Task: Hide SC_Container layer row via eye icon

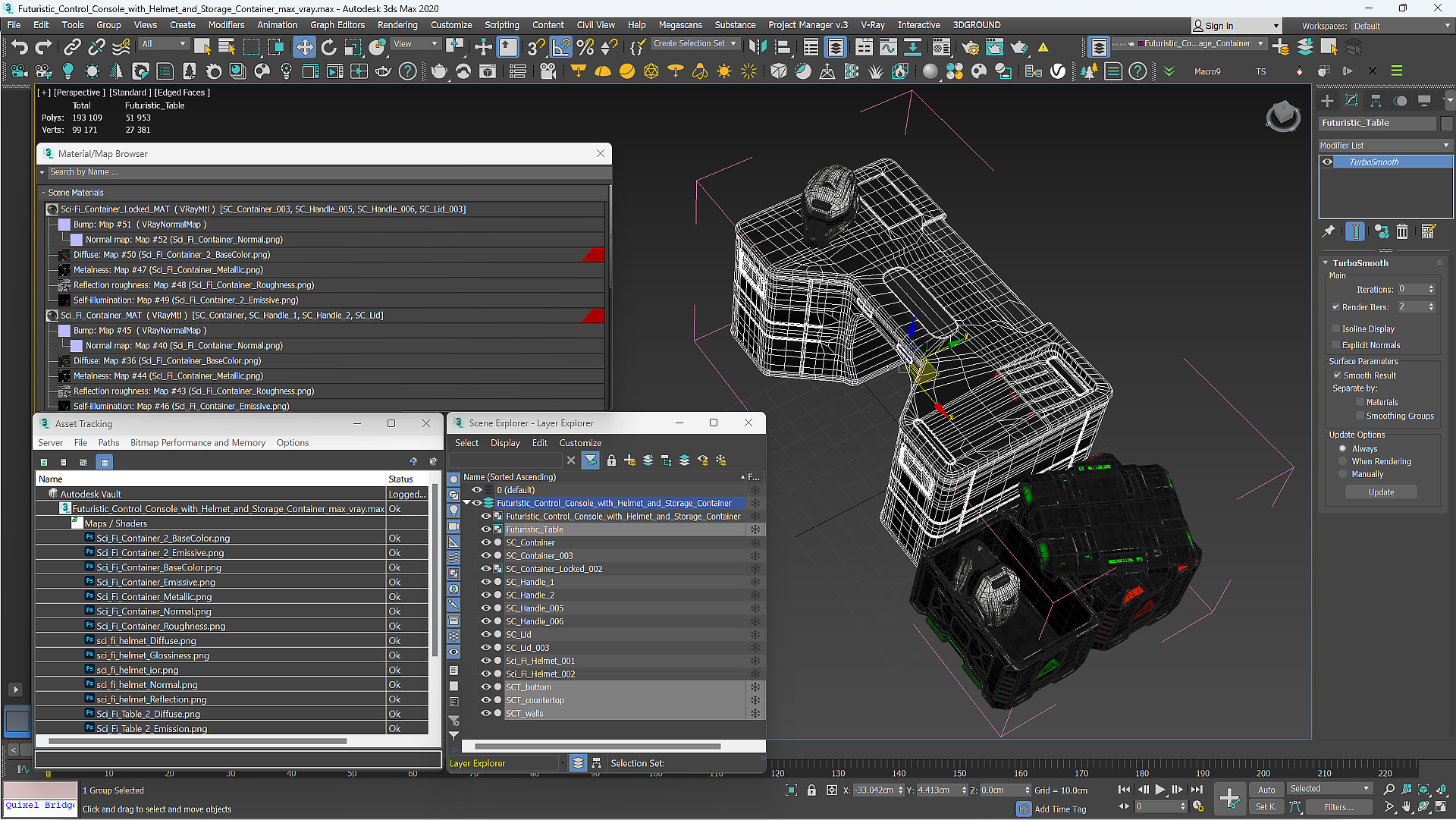Action: [485, 543]
